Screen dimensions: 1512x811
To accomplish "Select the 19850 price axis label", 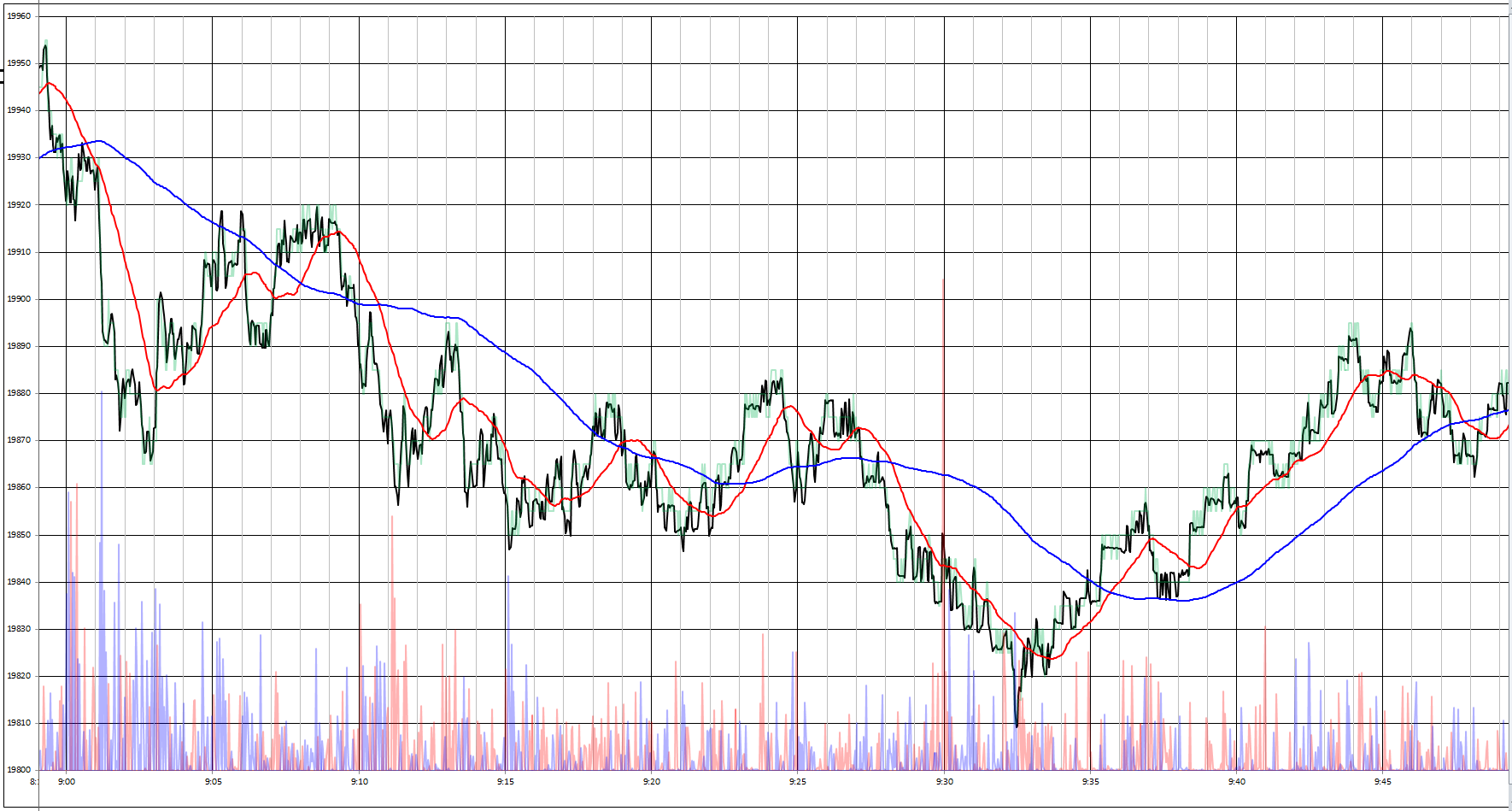I will [x=19, y=535].
